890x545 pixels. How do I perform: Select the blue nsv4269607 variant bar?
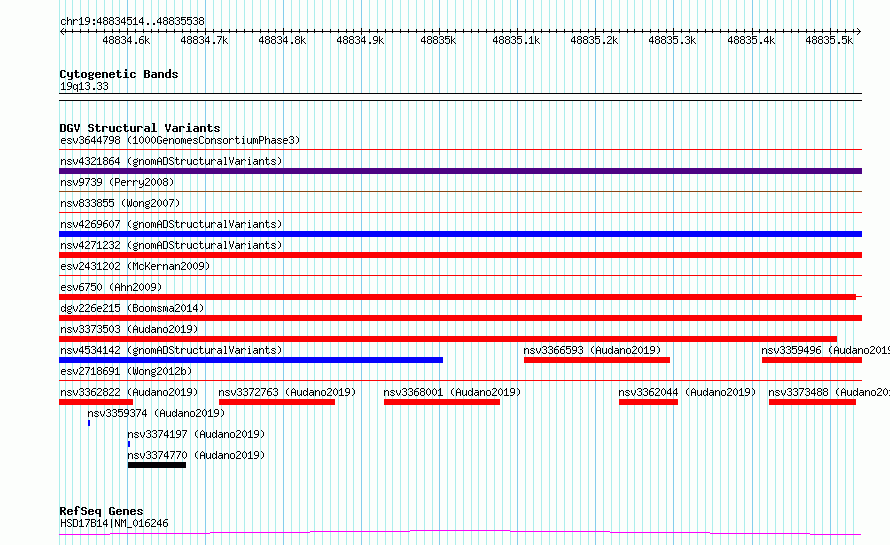tap(460, 234)
